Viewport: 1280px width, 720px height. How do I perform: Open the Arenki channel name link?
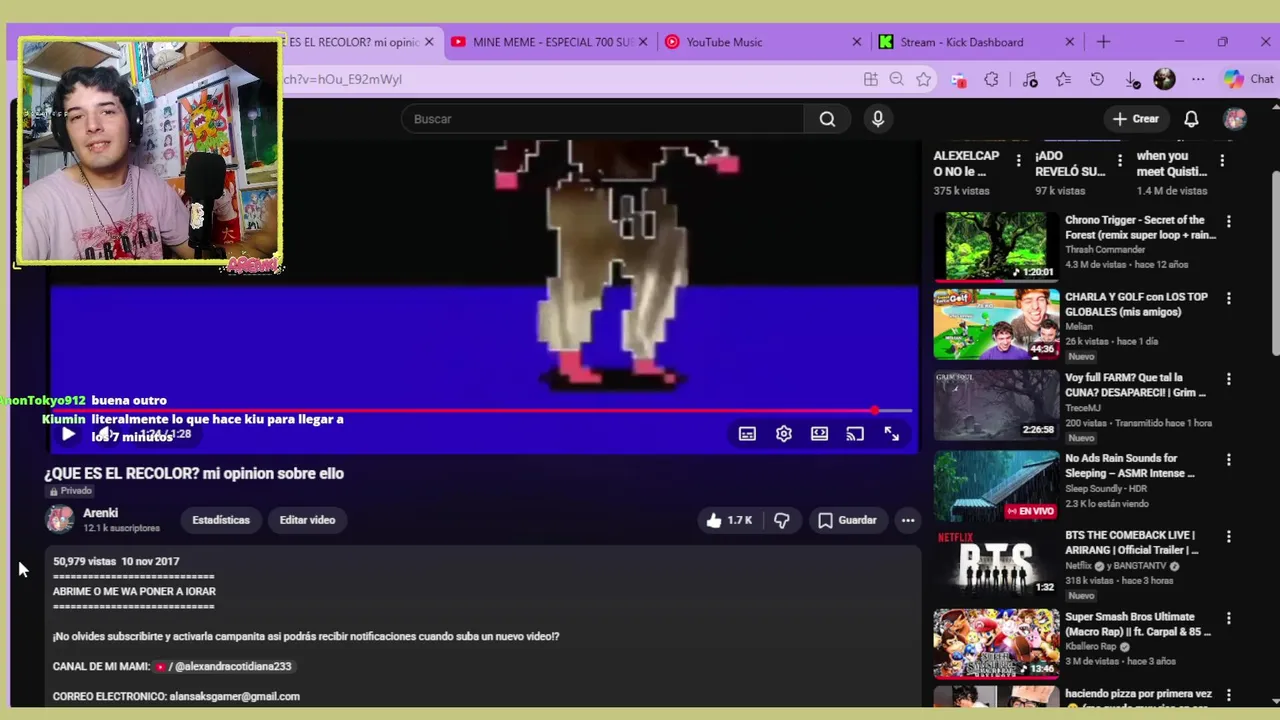pos(100,513)
